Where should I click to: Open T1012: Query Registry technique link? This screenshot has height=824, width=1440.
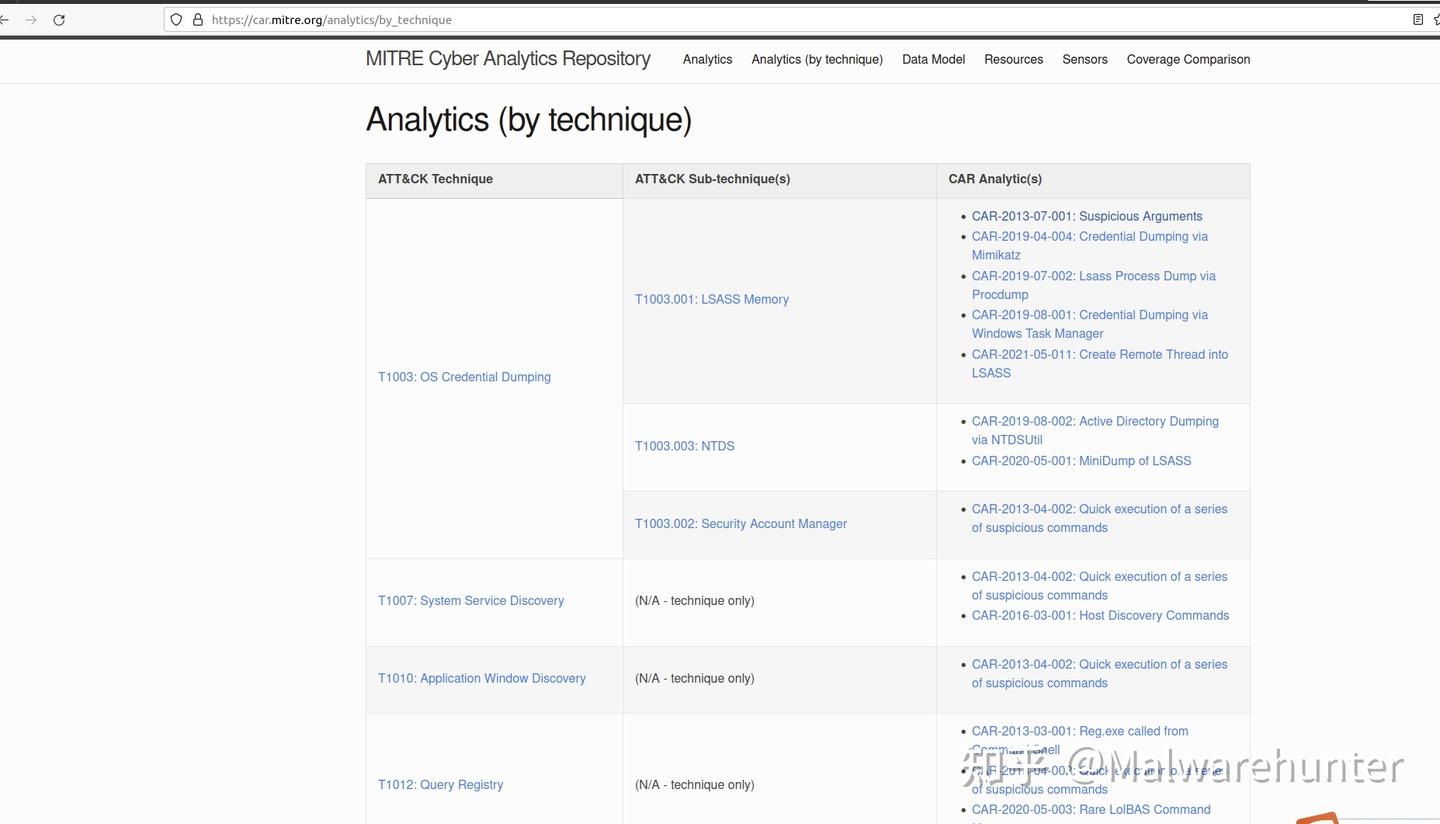click(x=440, y=785)
